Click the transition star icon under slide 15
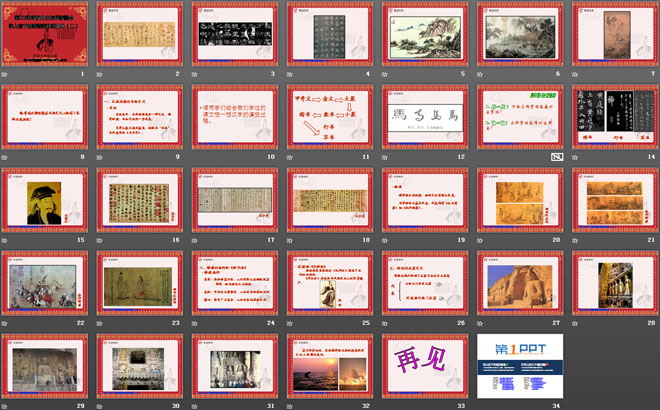660x410 pixels. [x=4, y=240]
